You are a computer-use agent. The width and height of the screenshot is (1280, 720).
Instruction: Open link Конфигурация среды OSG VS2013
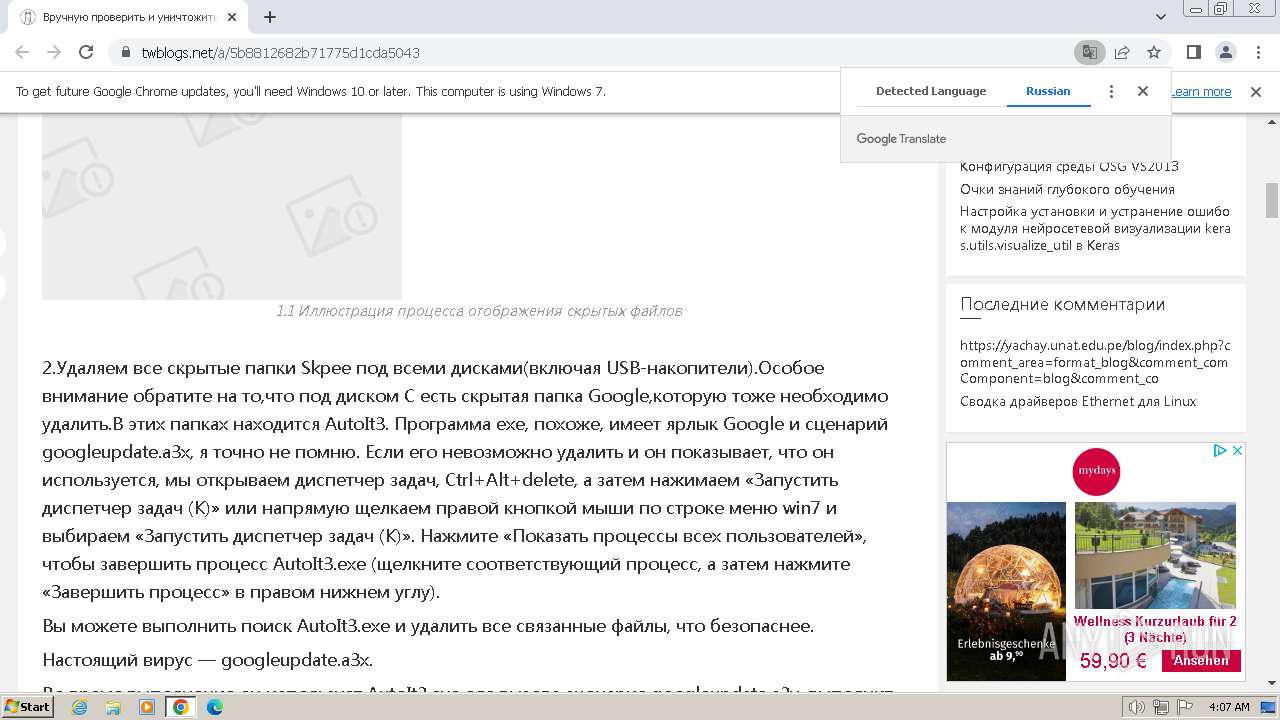pos(1069,167)
